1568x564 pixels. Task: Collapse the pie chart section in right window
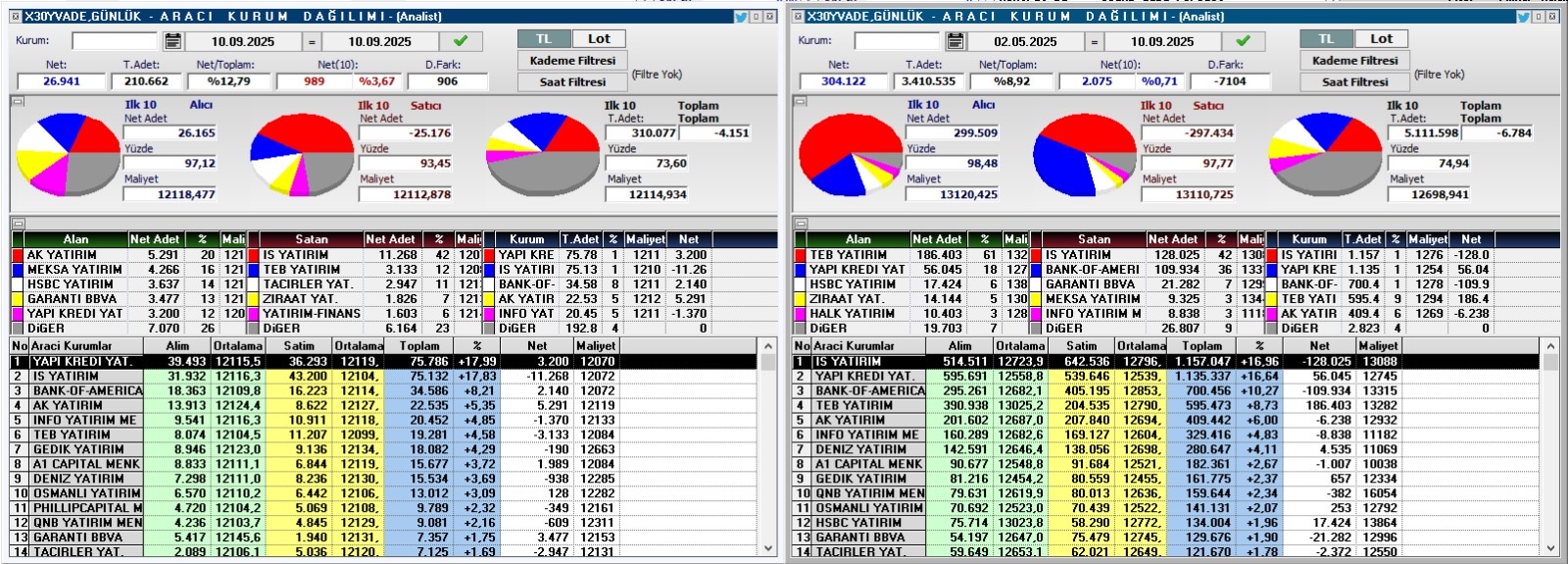pyautogui.click(x=800, y=101)
